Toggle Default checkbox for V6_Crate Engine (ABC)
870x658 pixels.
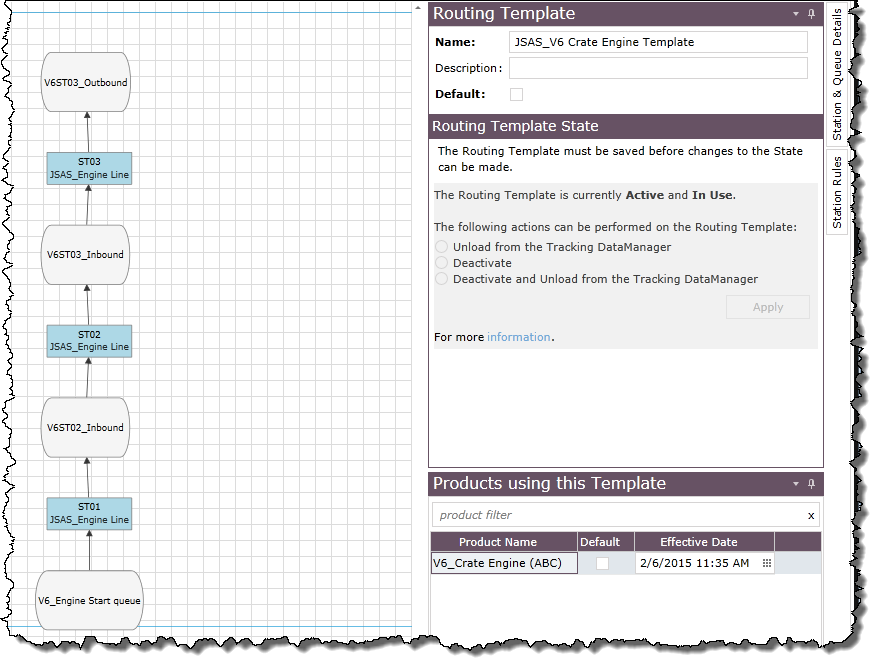[602, 563]
